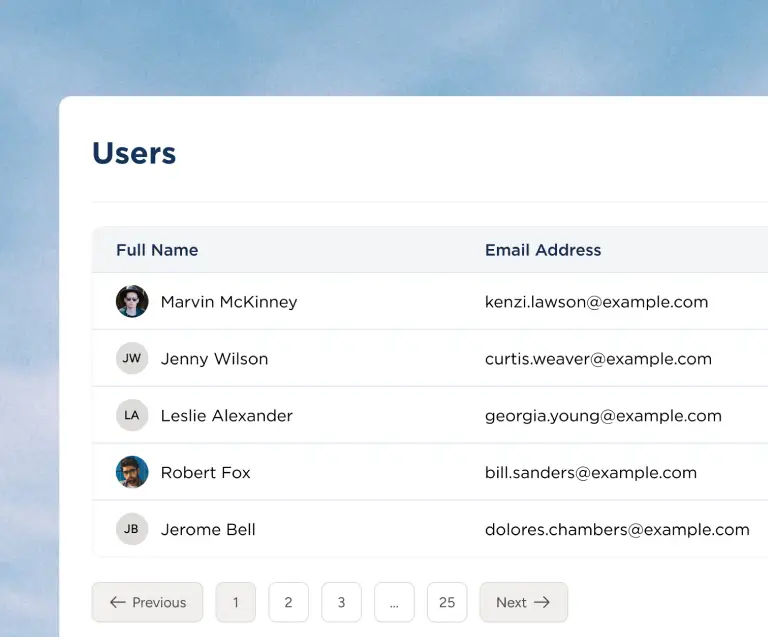This screenshot has width=768, height=637.
Task: Click Robert Fox's avatar photo
Action: coord(132,472)
